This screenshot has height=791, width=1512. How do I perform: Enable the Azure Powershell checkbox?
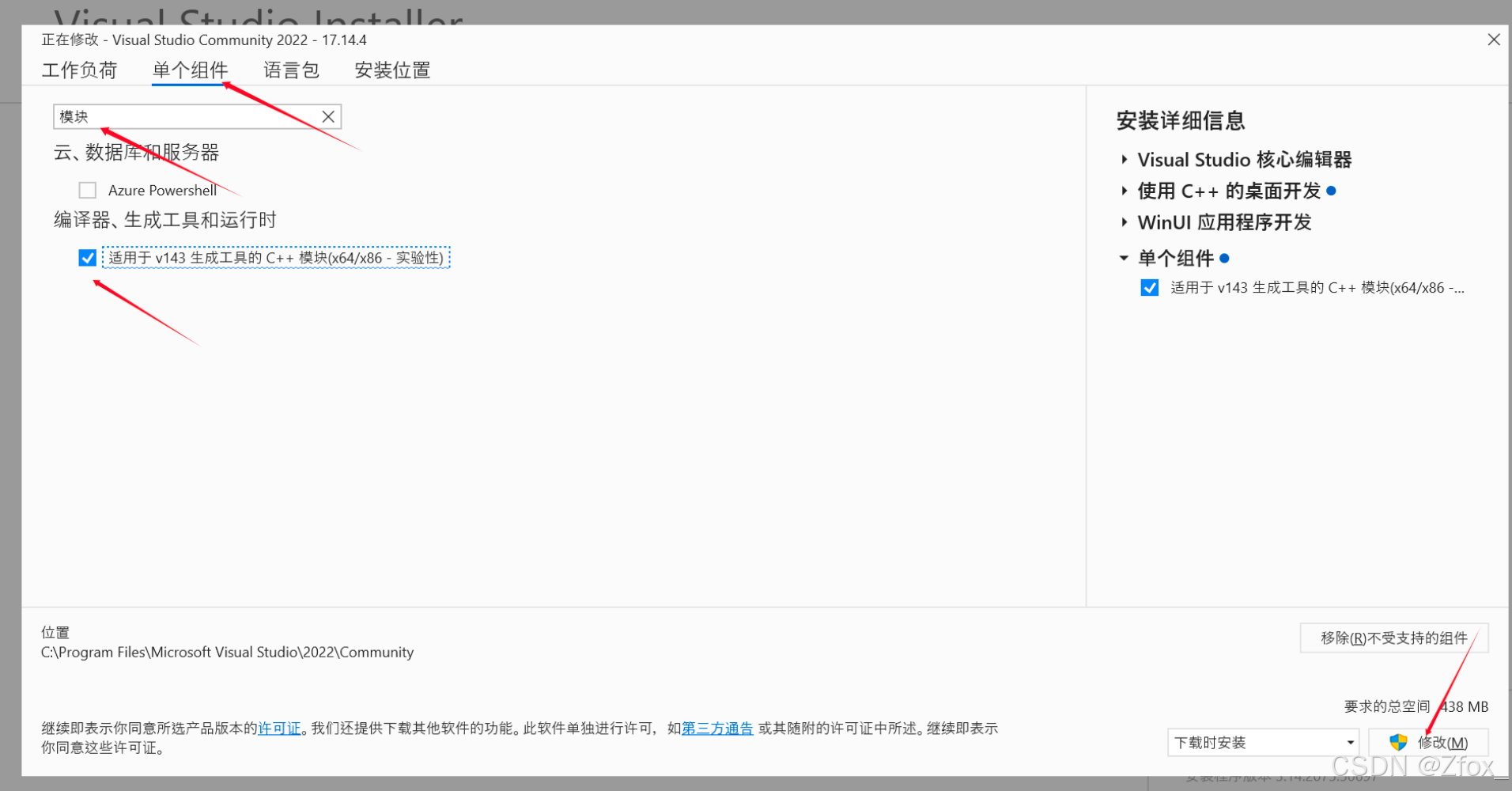pyautogui.click(x=88, y=191)
